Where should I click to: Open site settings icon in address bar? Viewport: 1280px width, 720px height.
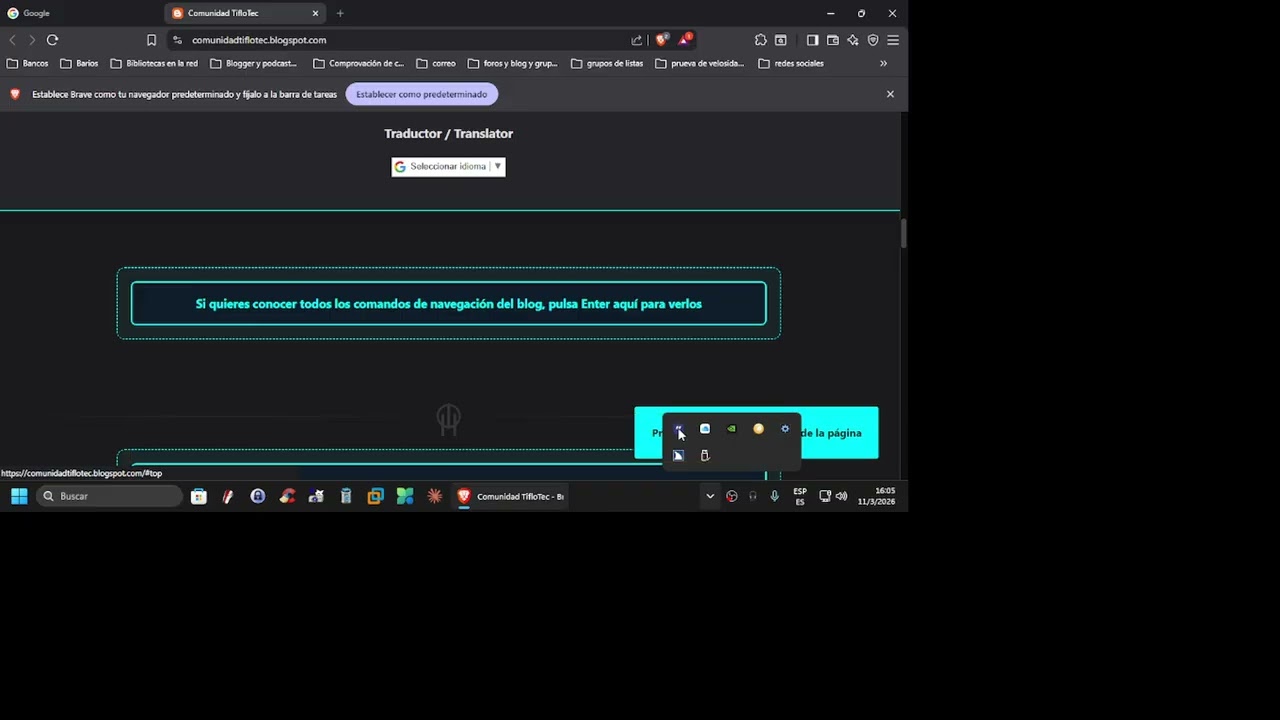(177, 40)
